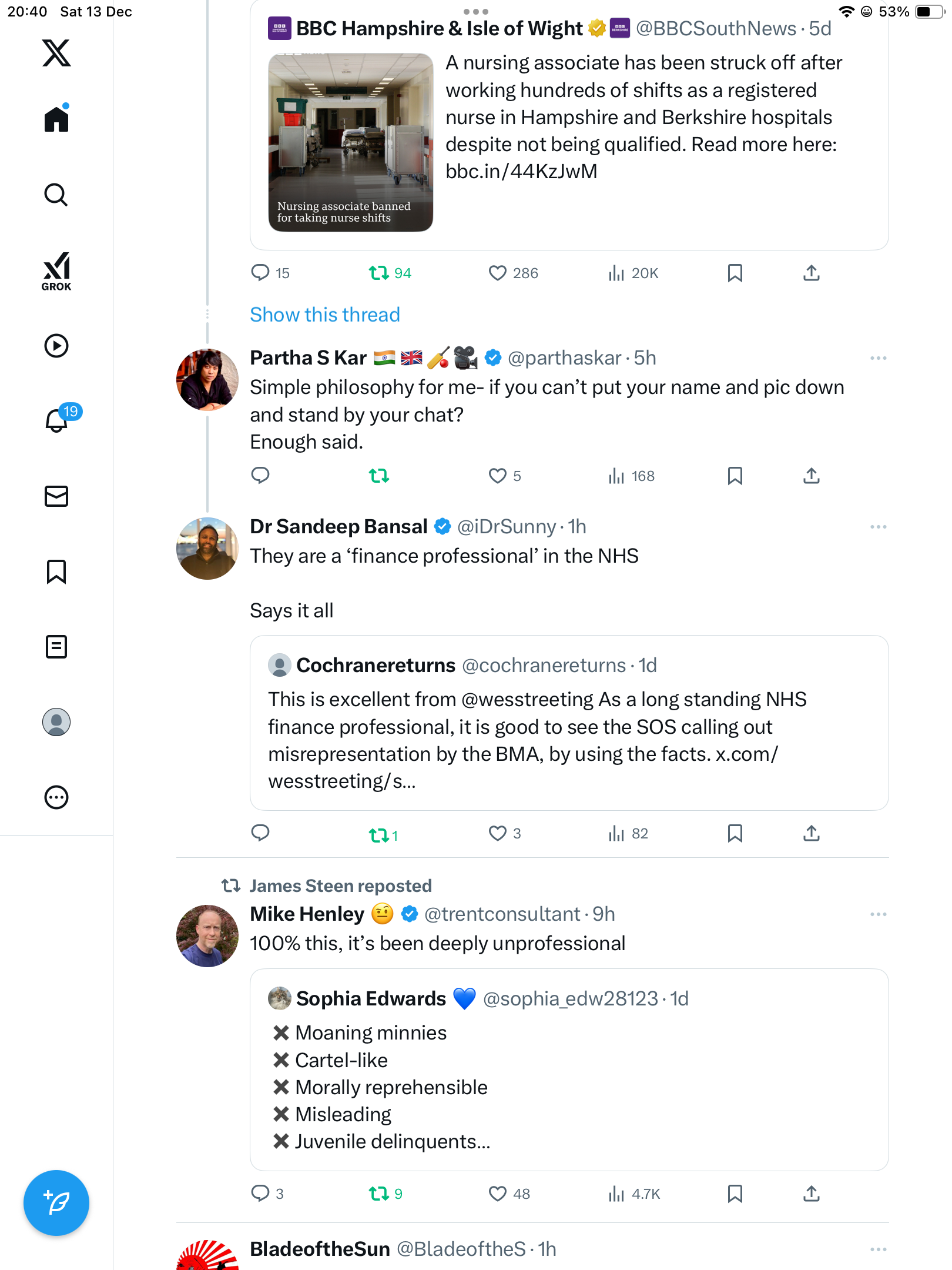The height and width of the screenshot is (1270, 952).
Task: Tap the compose new post button
Action: point(56,1203)
